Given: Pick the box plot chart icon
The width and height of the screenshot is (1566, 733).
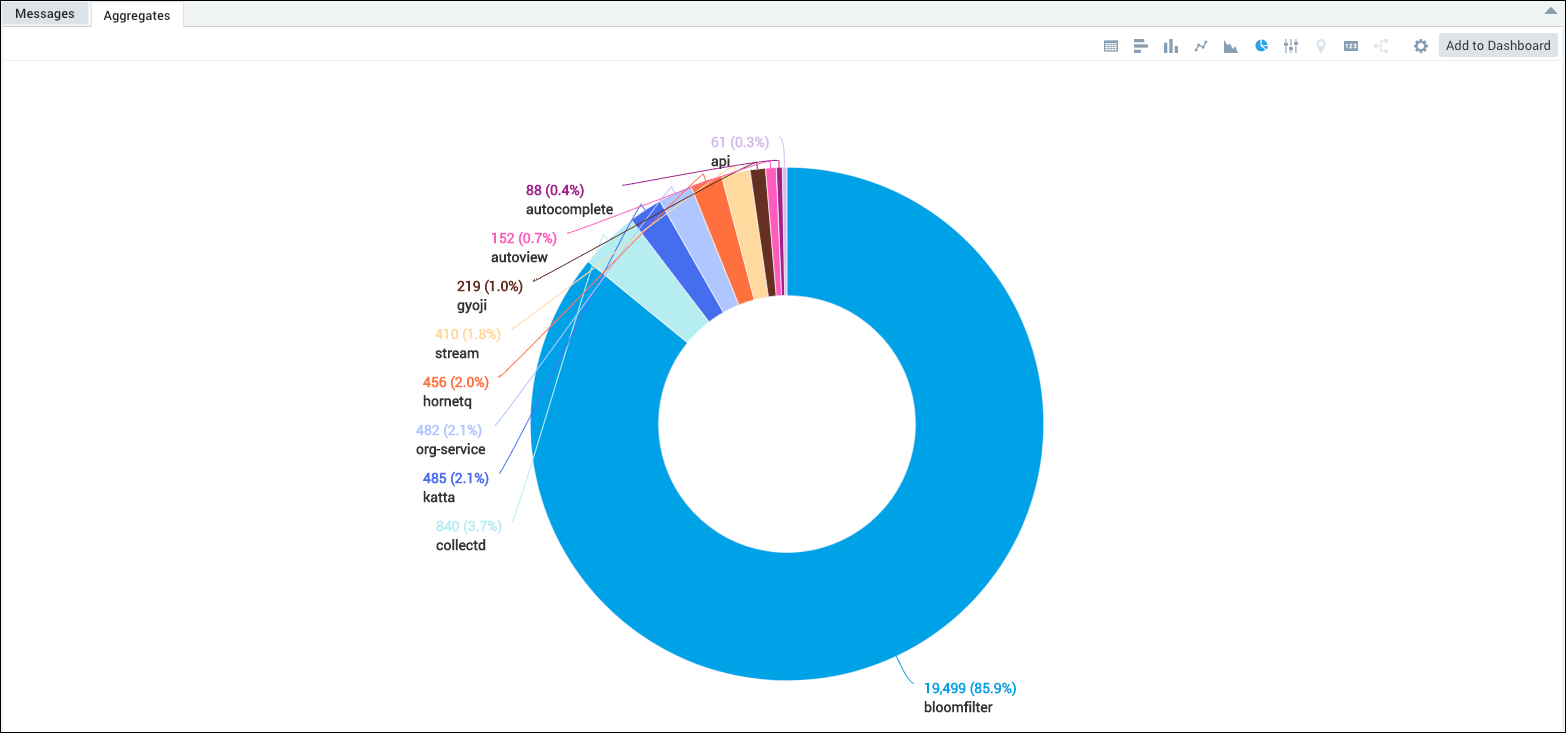Looking at the screenshot, I should pyautogui.click(x=1291, y=46).
